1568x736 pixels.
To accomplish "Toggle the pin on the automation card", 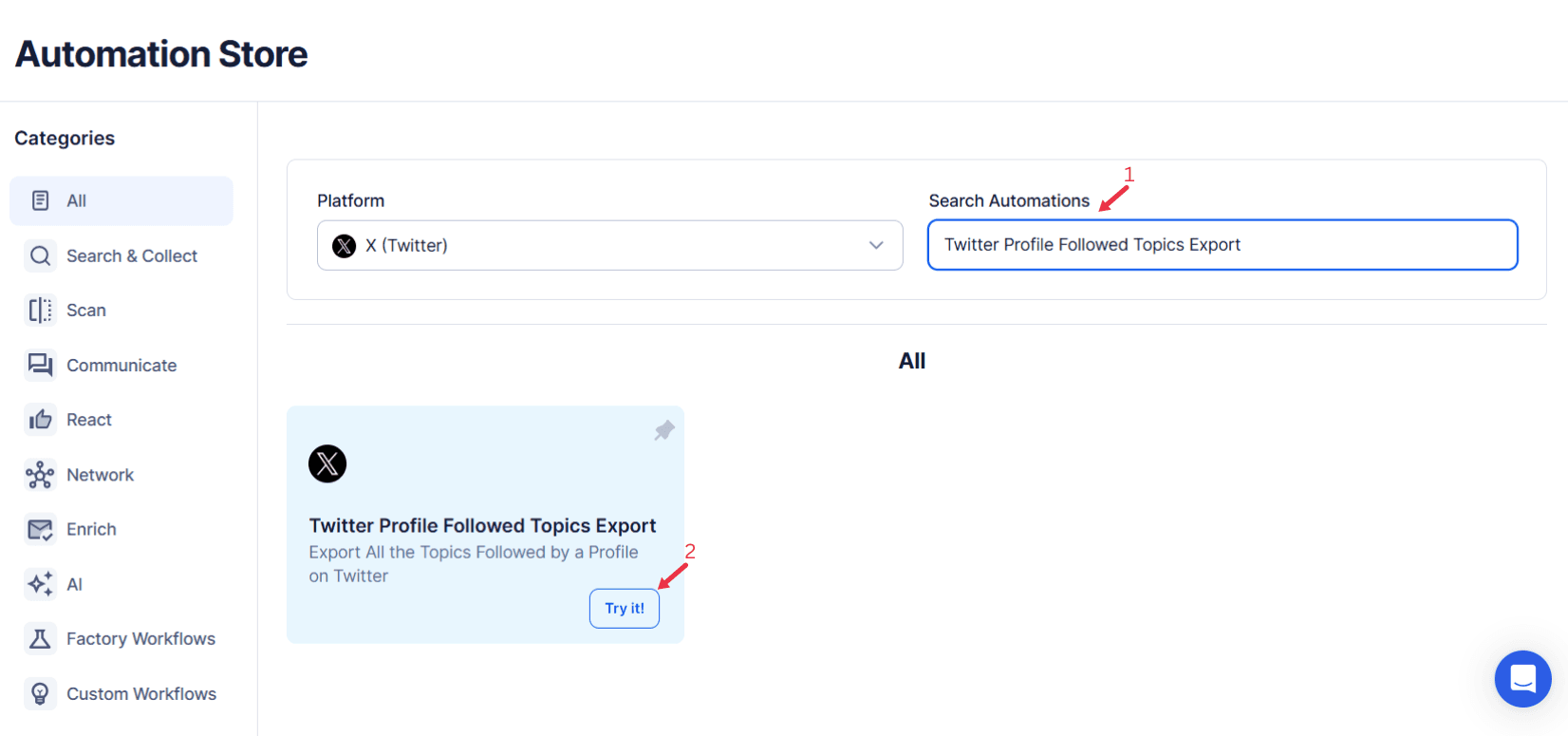I will coord(663,430).
